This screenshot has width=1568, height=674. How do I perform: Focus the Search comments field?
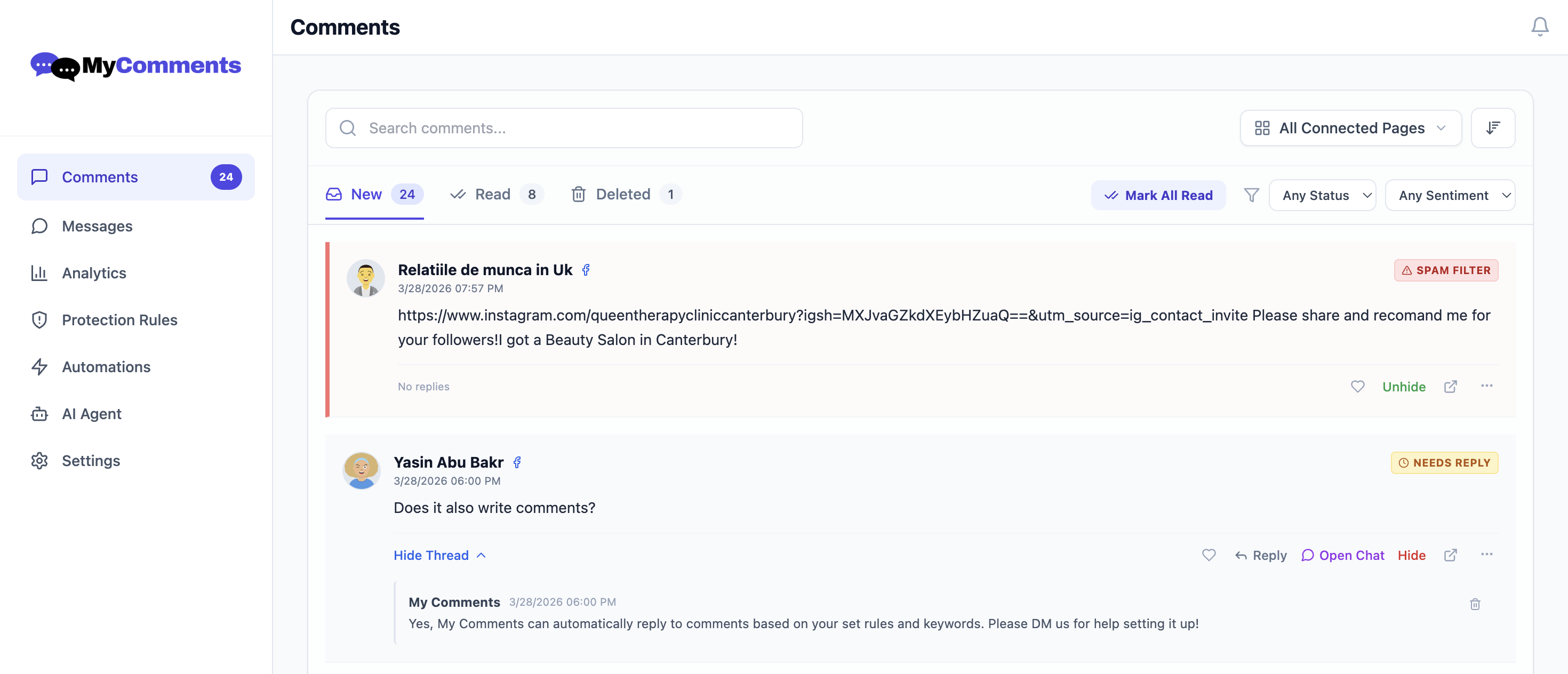tap(563, 128)
